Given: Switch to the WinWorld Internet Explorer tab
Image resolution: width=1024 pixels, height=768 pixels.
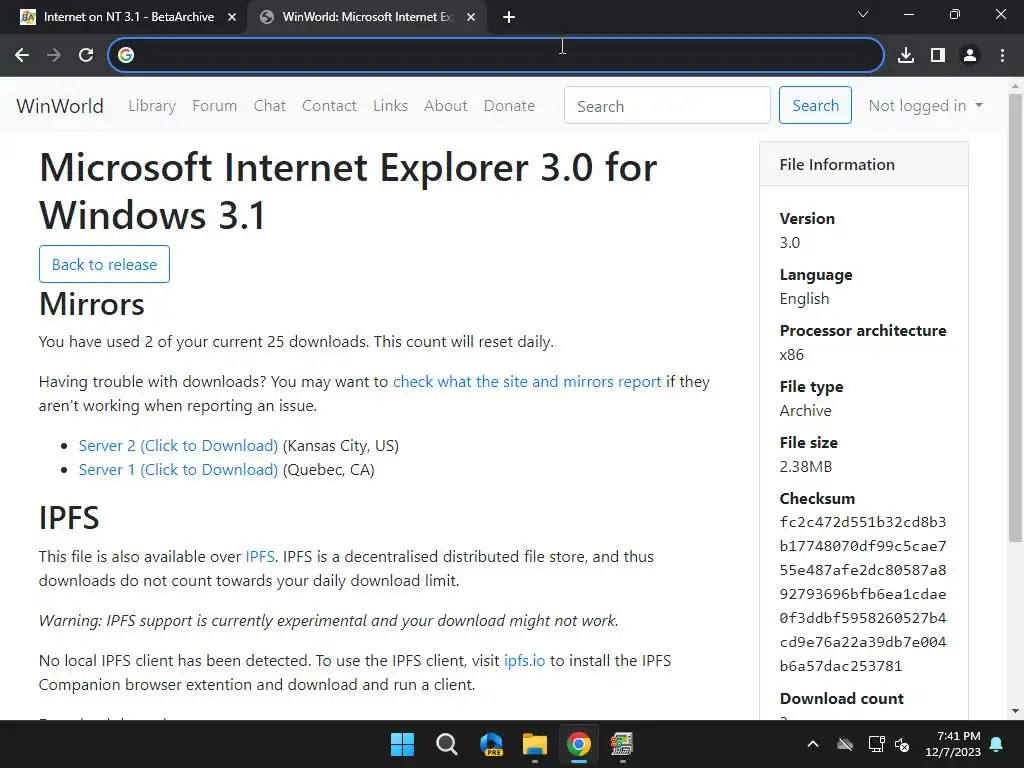Looking at the screenshot, I should point(367,17).
